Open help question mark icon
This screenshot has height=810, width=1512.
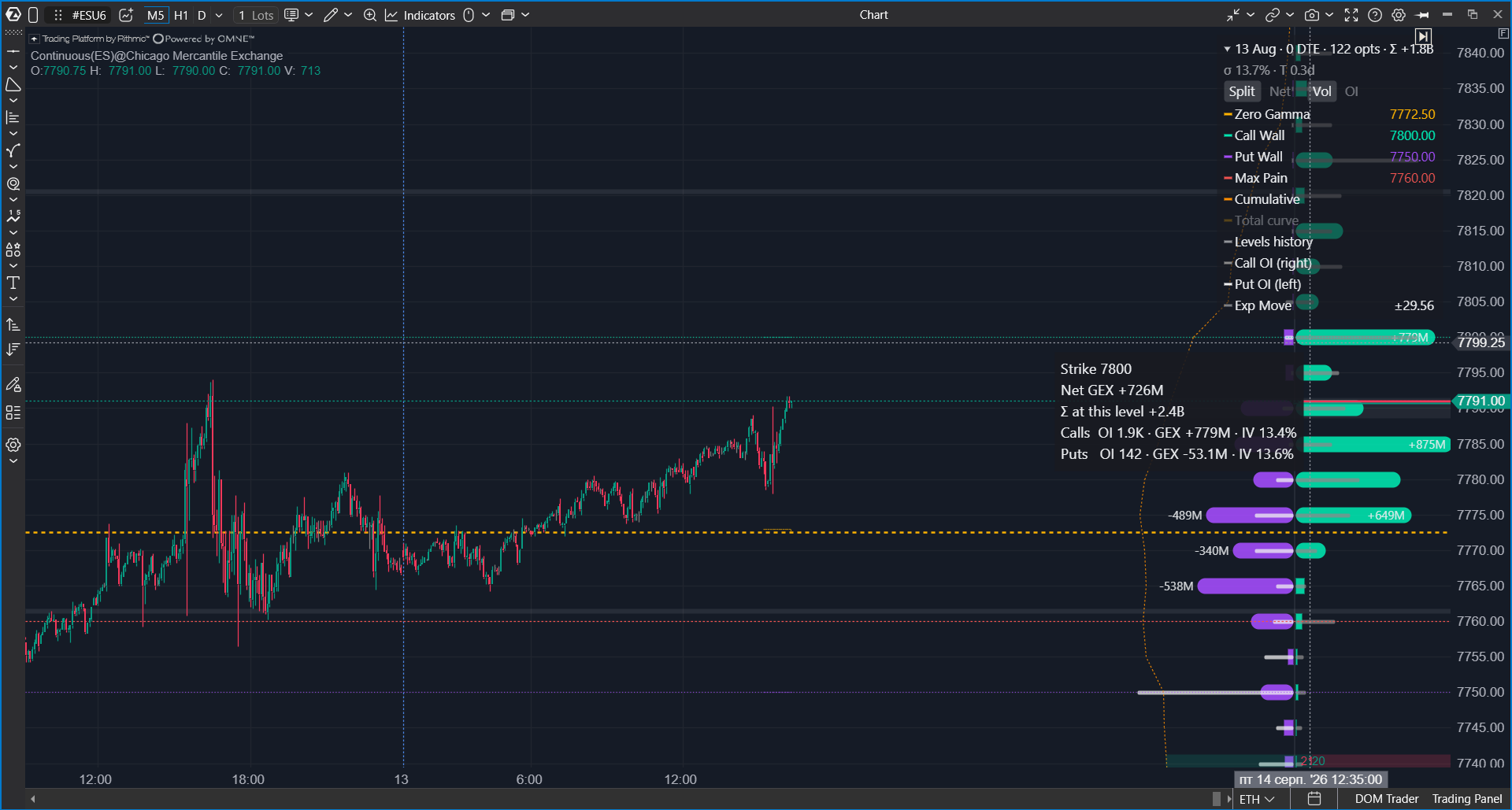point(1375,15)
